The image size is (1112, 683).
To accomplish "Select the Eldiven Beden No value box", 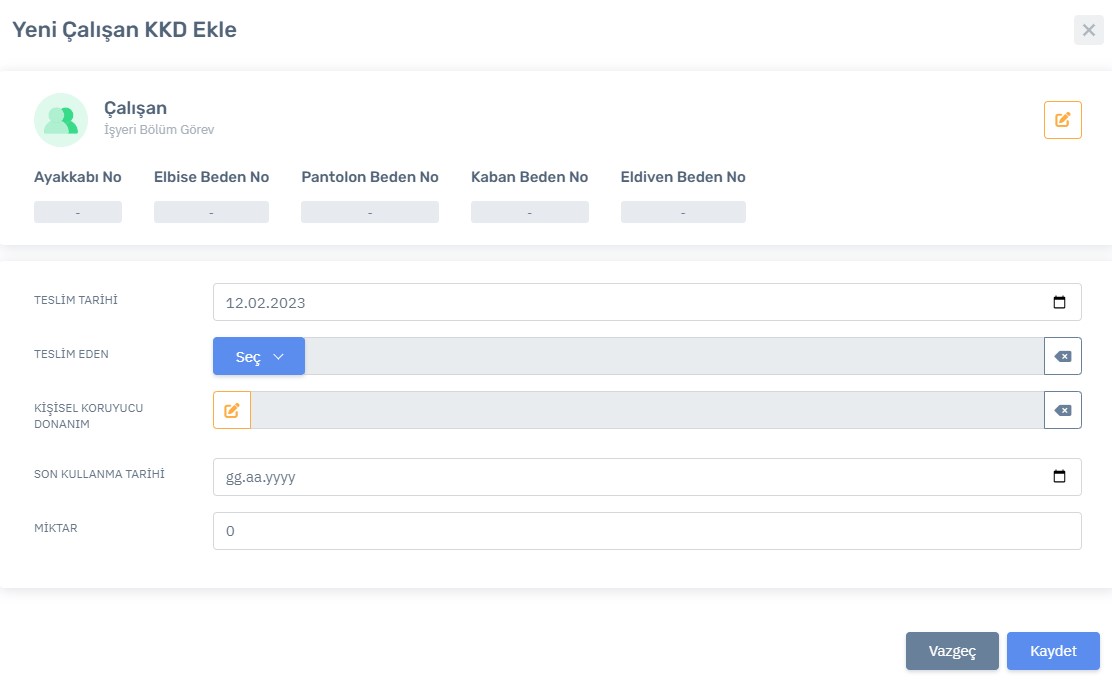I will pos(683,212).
